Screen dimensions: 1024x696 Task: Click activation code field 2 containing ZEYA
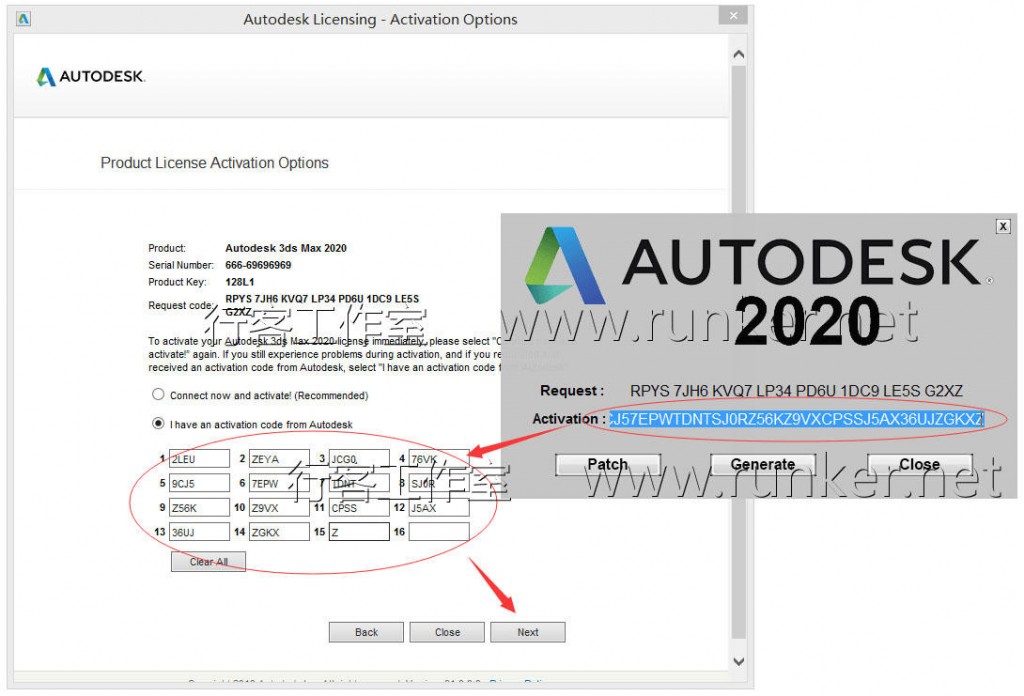(280, 459)
